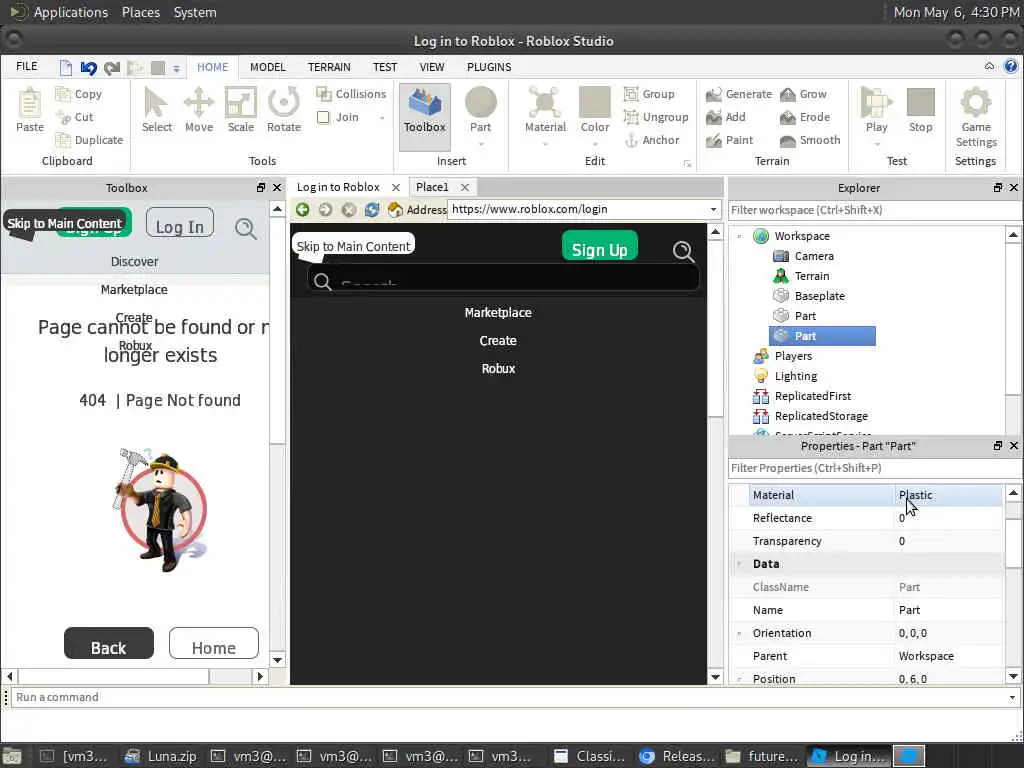Reload the browser page
The width and height of the screenshot is (1024, 768).
[372, 210]
